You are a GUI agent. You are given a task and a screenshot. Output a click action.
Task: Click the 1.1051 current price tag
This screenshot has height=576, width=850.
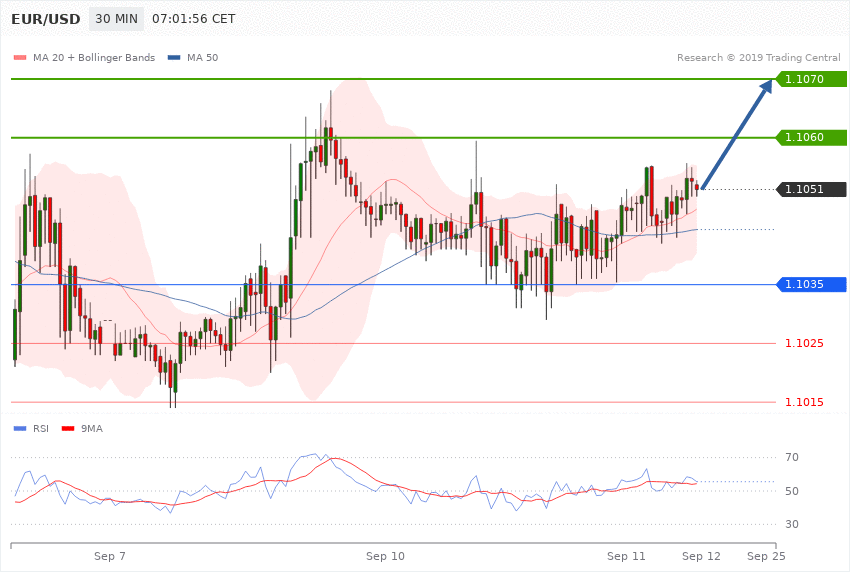coord(812,189)
